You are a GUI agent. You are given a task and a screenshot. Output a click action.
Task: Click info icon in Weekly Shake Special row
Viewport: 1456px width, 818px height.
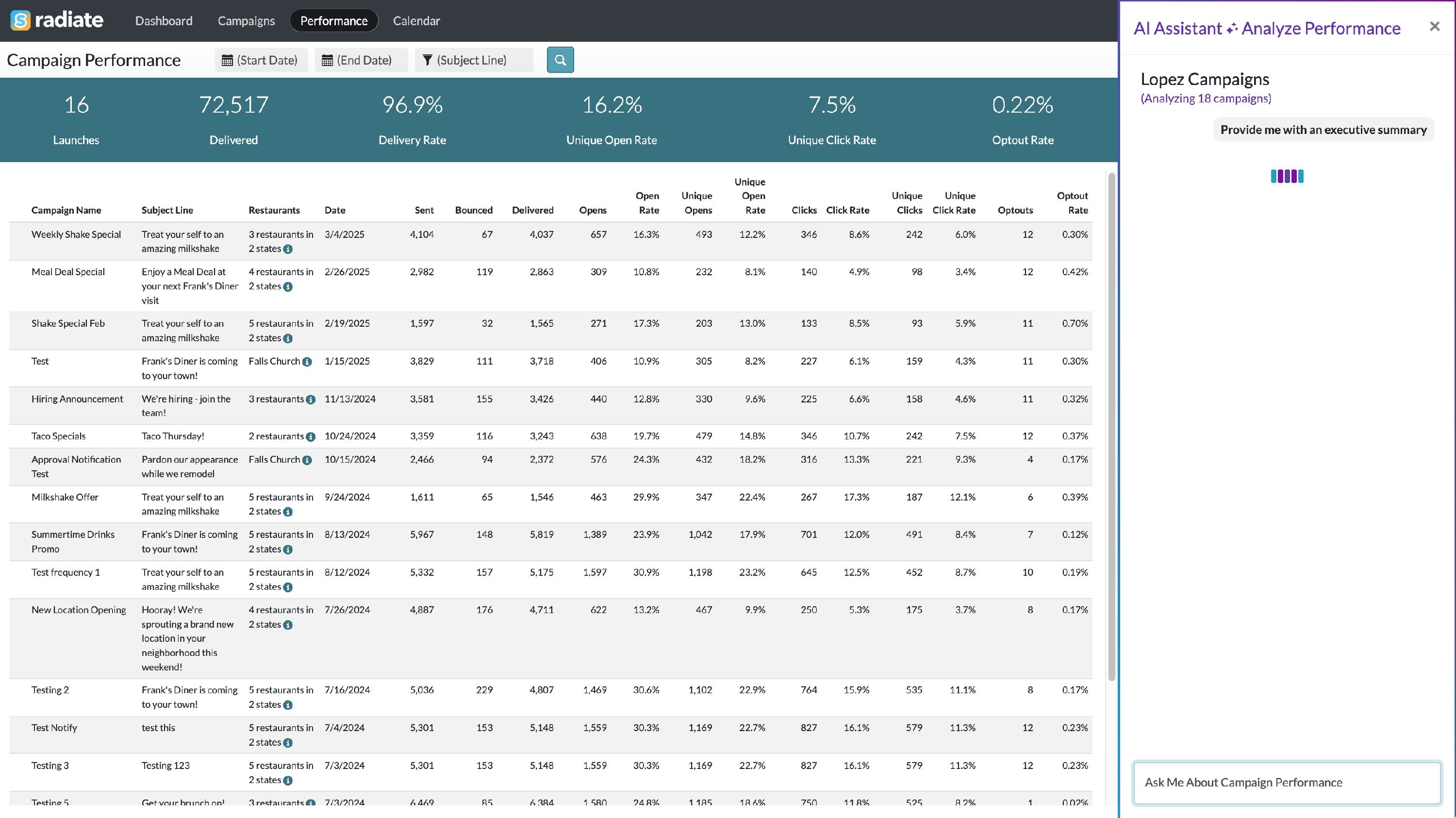click(288, 250)
